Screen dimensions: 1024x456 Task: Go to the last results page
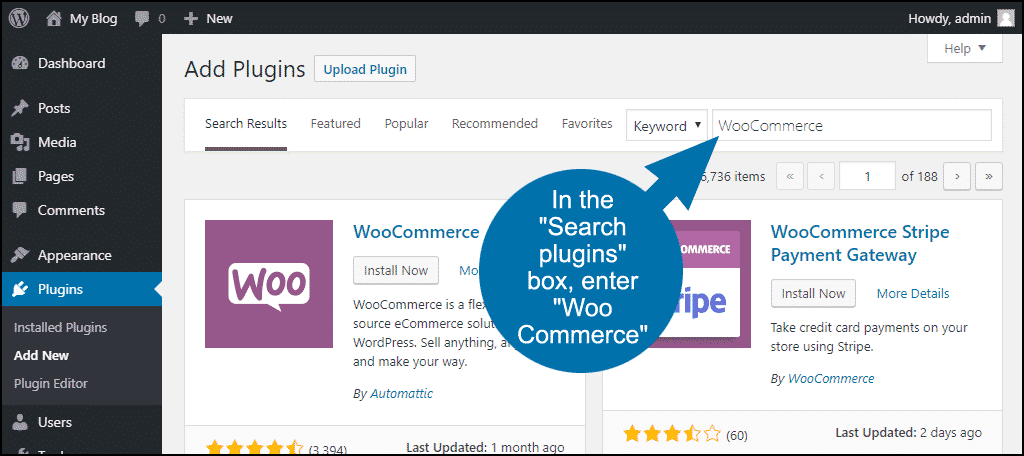(989, 176)
